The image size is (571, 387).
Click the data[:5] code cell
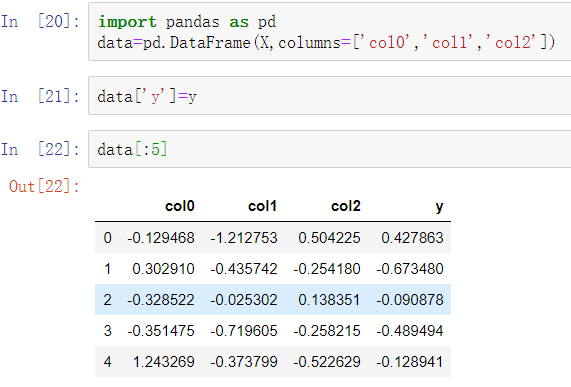coord(330,149)
